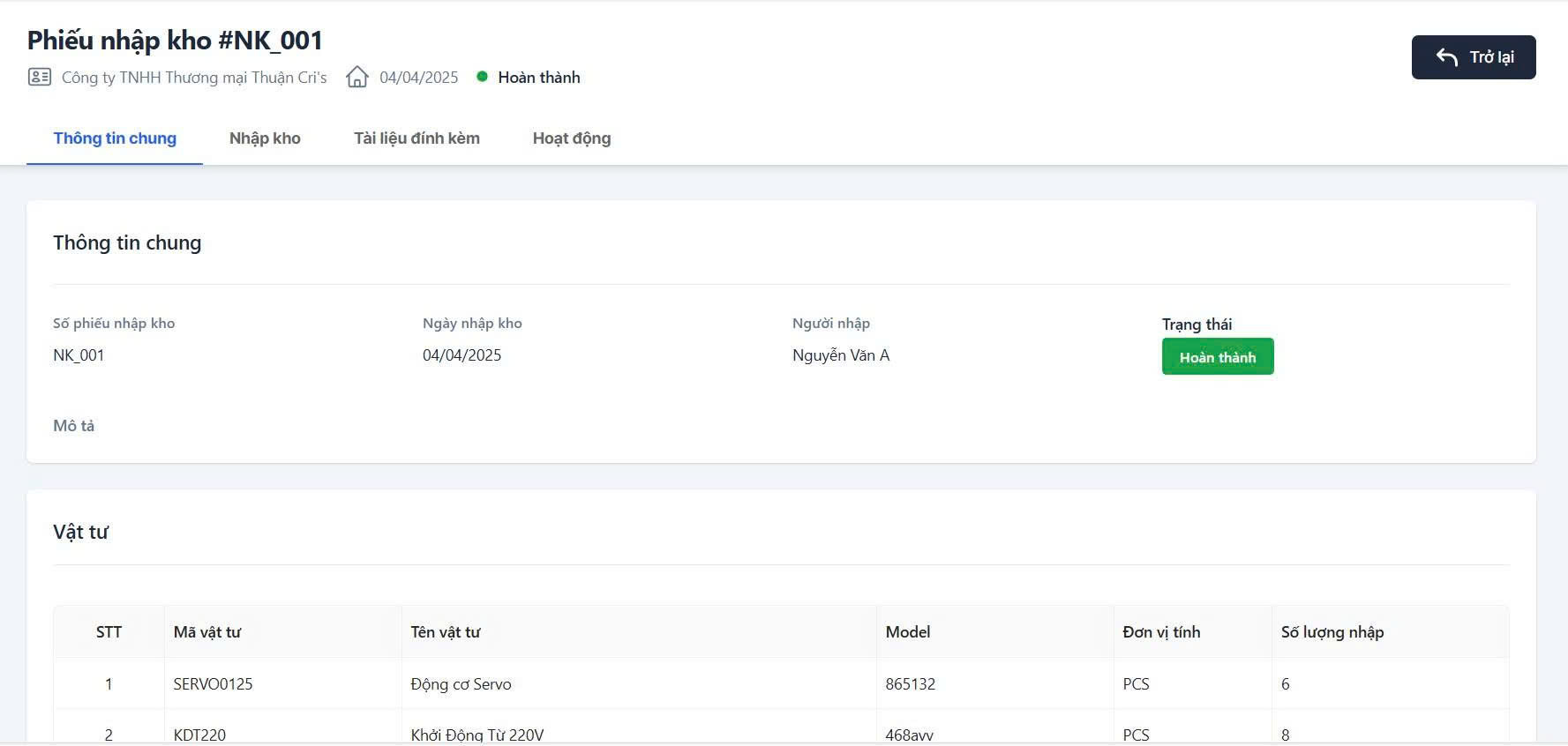Image resolution: width=1568 pixels, height=746 pixels.
Task: Click the green status dot indicator
Action: coord(482,77)
